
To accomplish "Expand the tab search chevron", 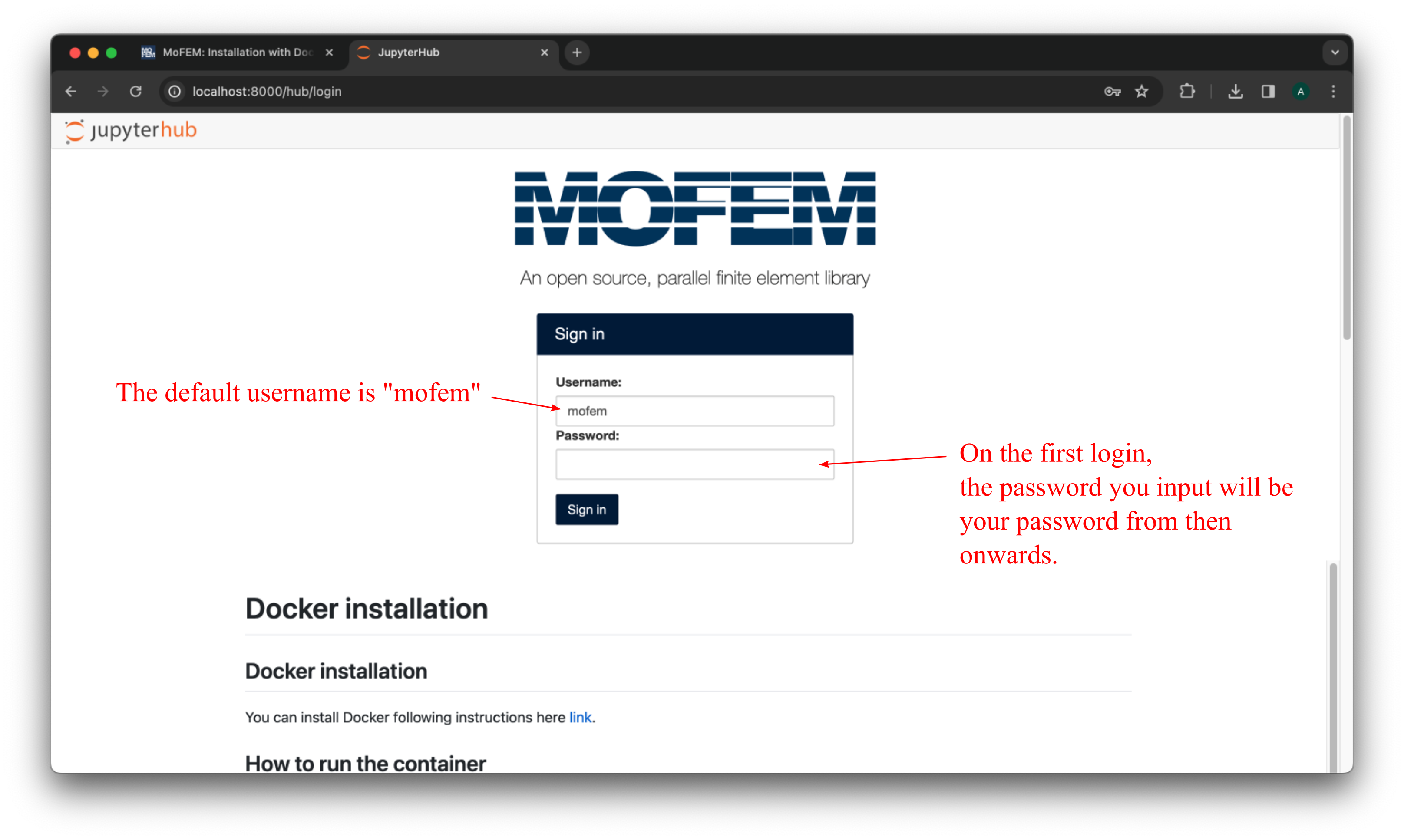I will click(1335, 53).
